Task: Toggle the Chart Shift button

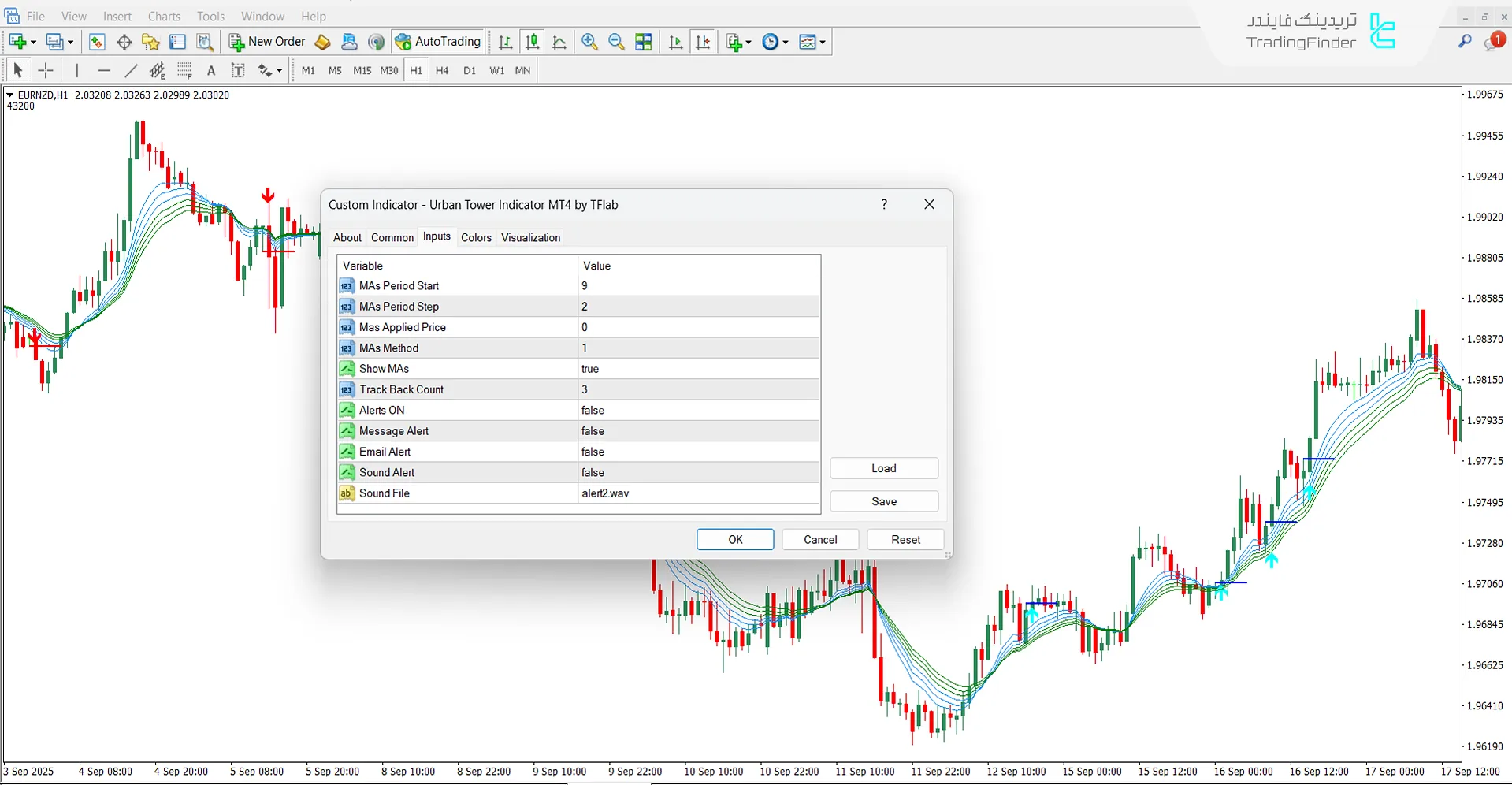Action: tap(703, 43)
